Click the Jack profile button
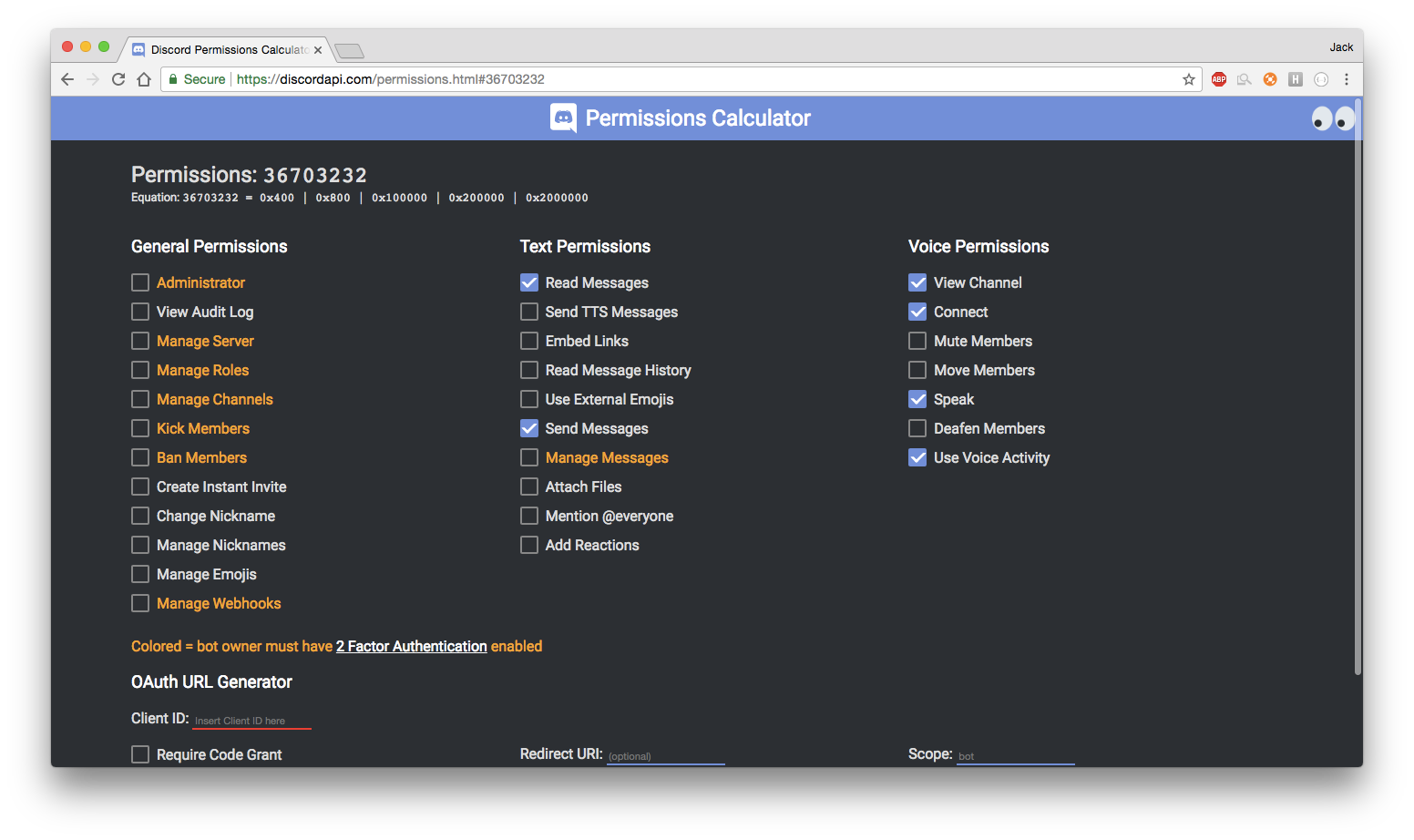The image size is (1414, 840). coord(1341,47)
